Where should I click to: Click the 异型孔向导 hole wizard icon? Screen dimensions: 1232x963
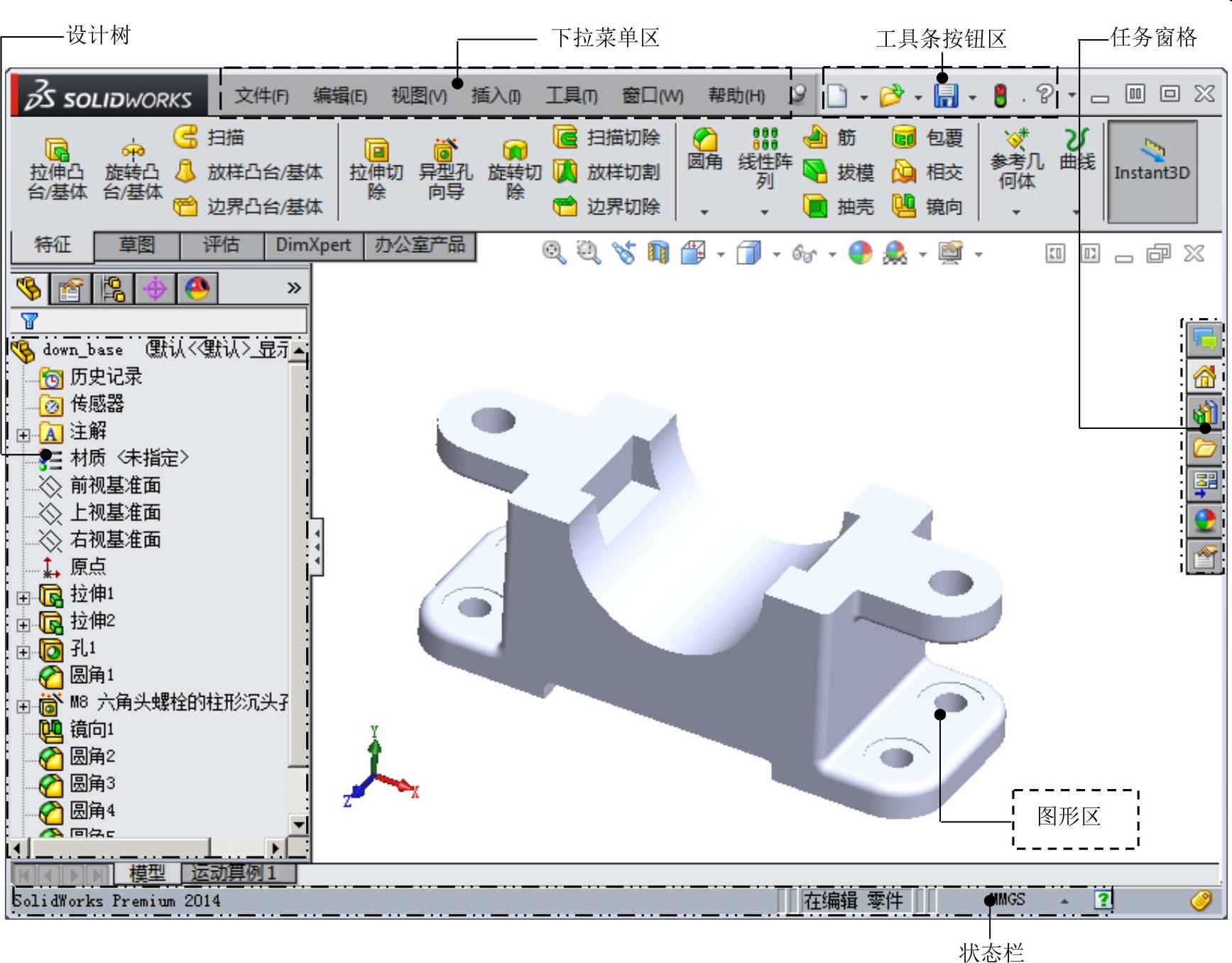(445, 151)
